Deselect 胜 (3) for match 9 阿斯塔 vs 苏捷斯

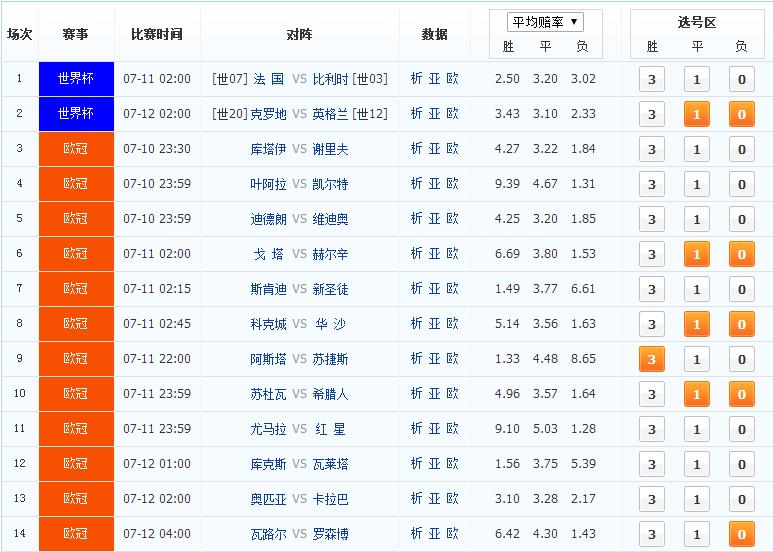(x=652, y=359)
